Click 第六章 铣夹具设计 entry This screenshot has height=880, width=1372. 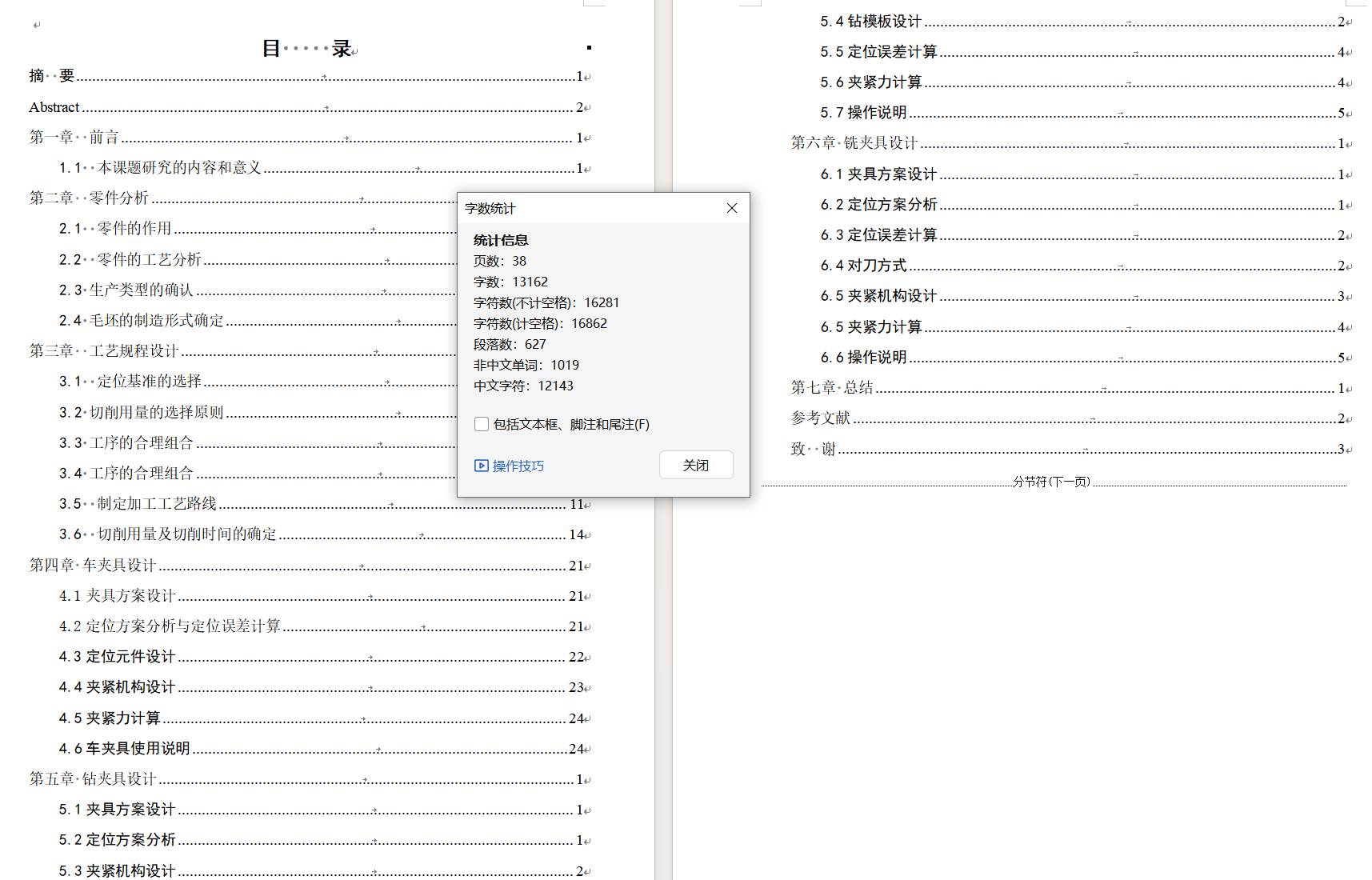pos(1071,143)
